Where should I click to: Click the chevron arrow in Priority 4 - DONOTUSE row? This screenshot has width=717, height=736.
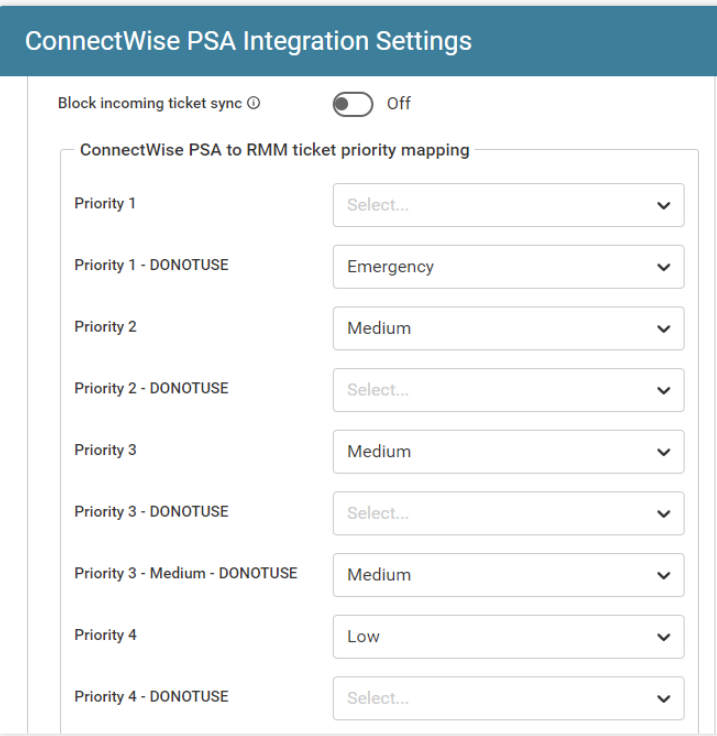(x=663, y=698)
